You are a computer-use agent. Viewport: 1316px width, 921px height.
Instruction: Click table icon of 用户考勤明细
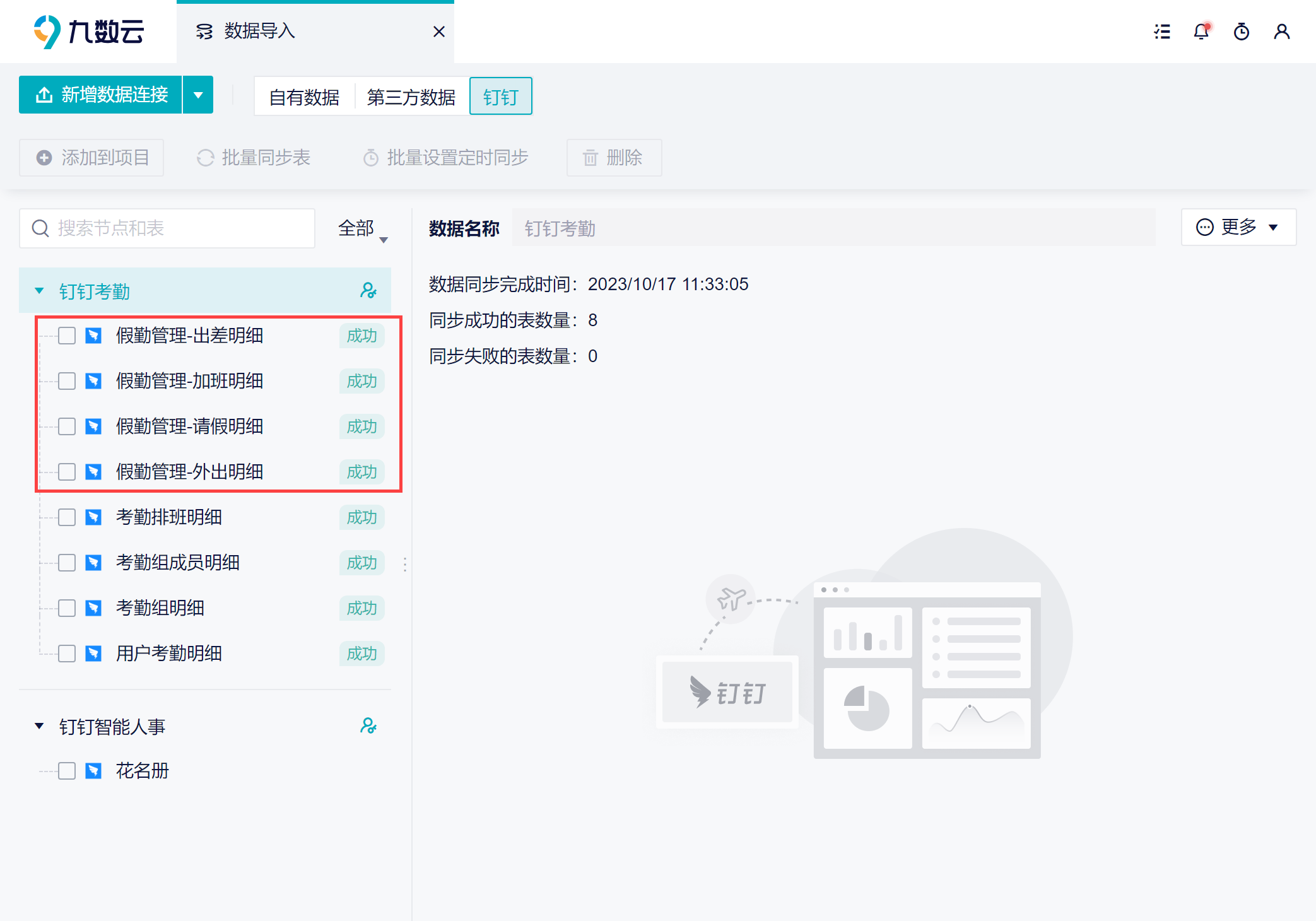point(93,654)
